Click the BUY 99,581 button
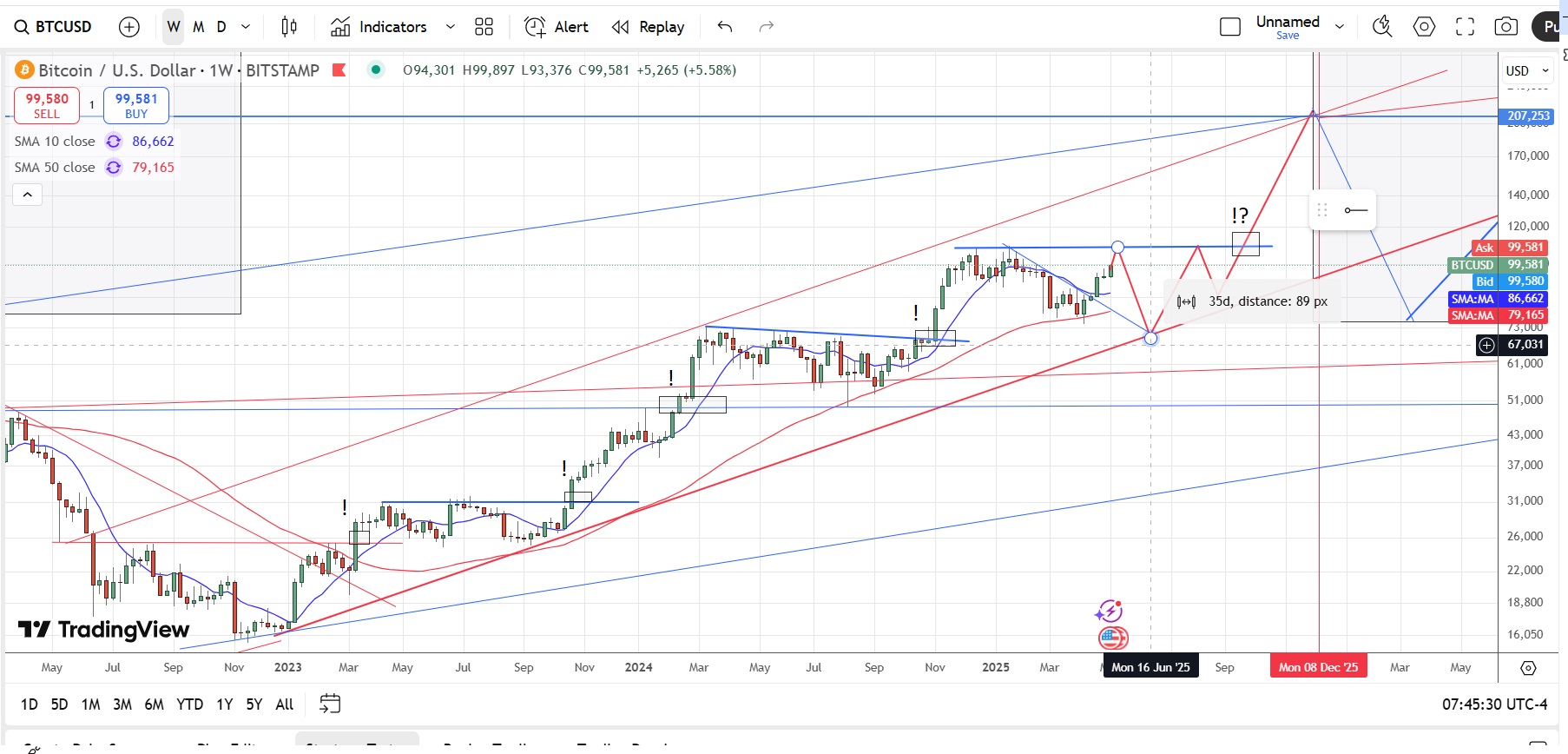This screenshot has height=754, width=1568. [136, 105]
